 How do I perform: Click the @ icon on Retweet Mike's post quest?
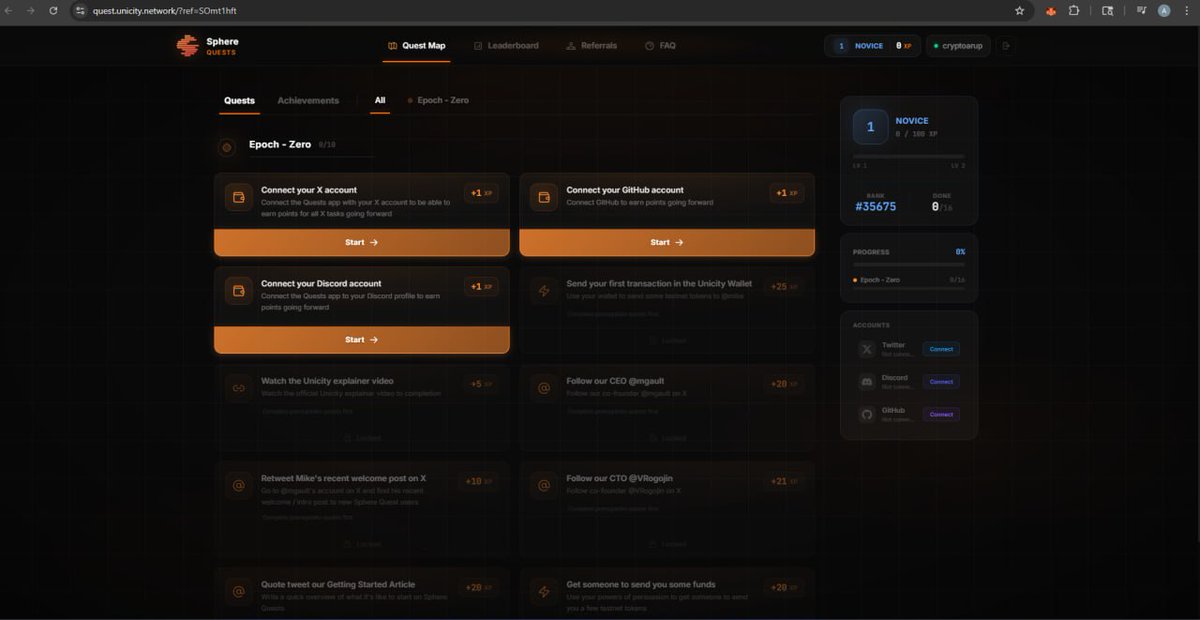[238, 486]
